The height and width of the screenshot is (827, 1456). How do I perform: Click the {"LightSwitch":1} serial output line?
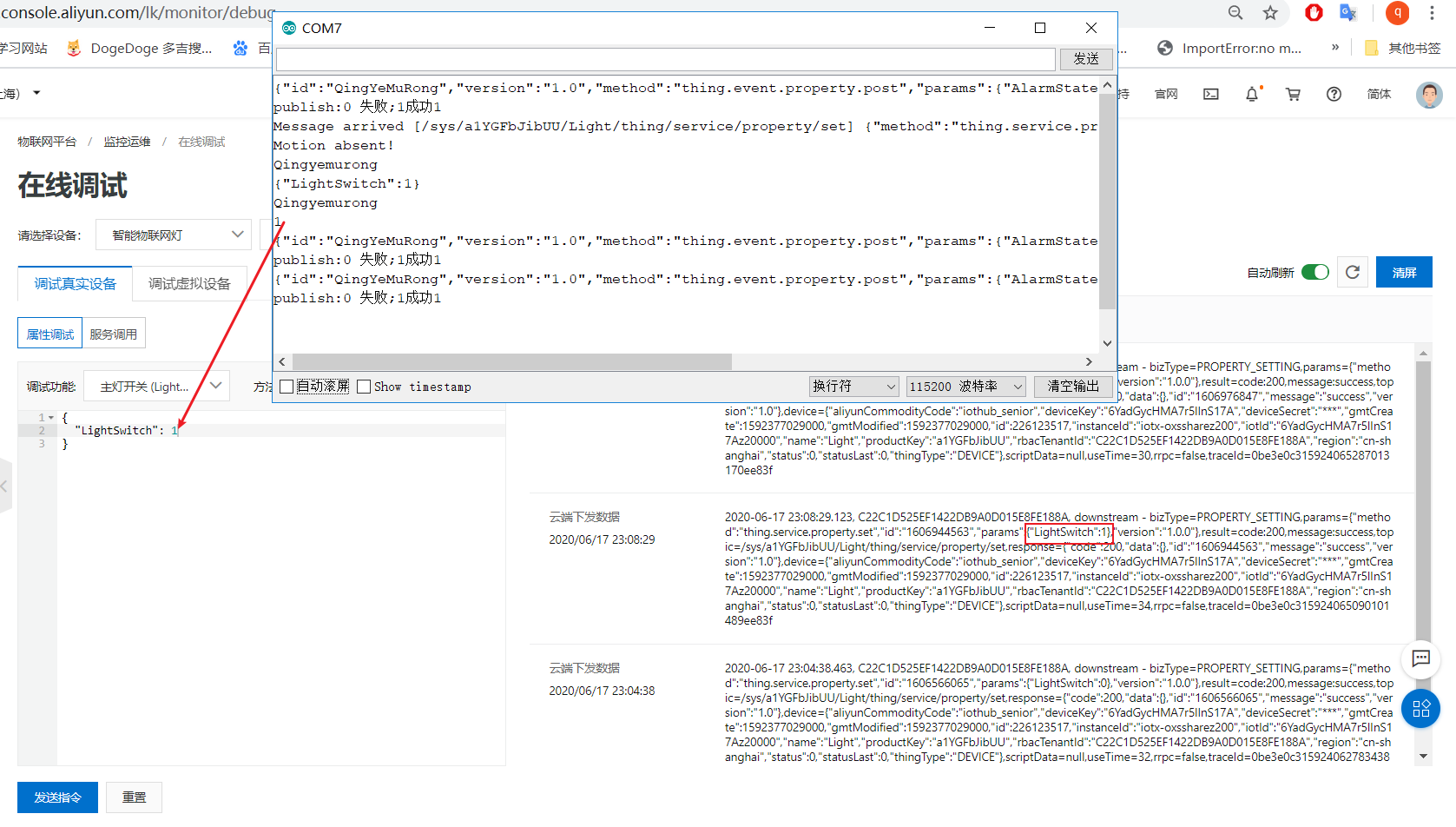346,183
